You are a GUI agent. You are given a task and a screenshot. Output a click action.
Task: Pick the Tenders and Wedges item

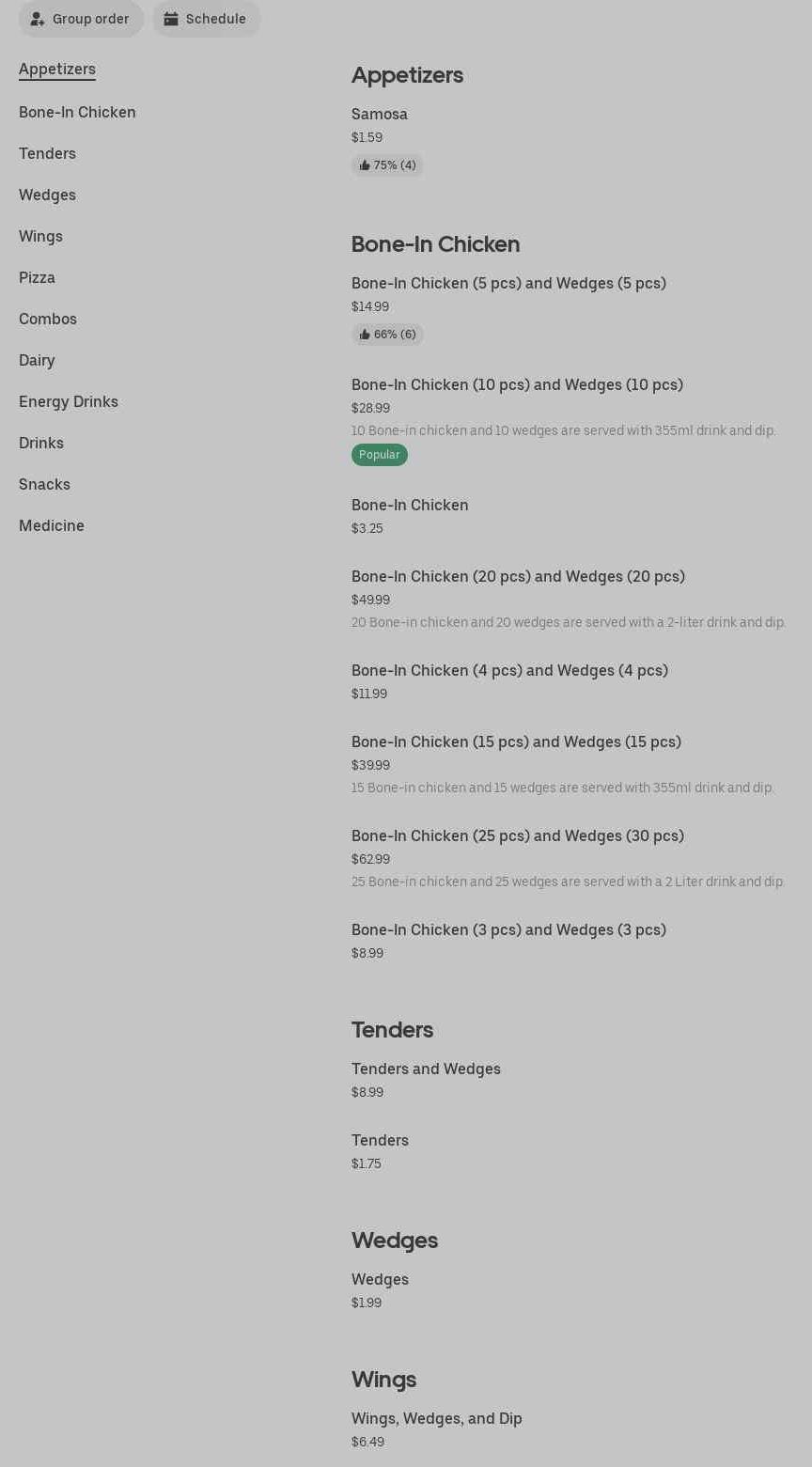click(x=426, y=1069)
